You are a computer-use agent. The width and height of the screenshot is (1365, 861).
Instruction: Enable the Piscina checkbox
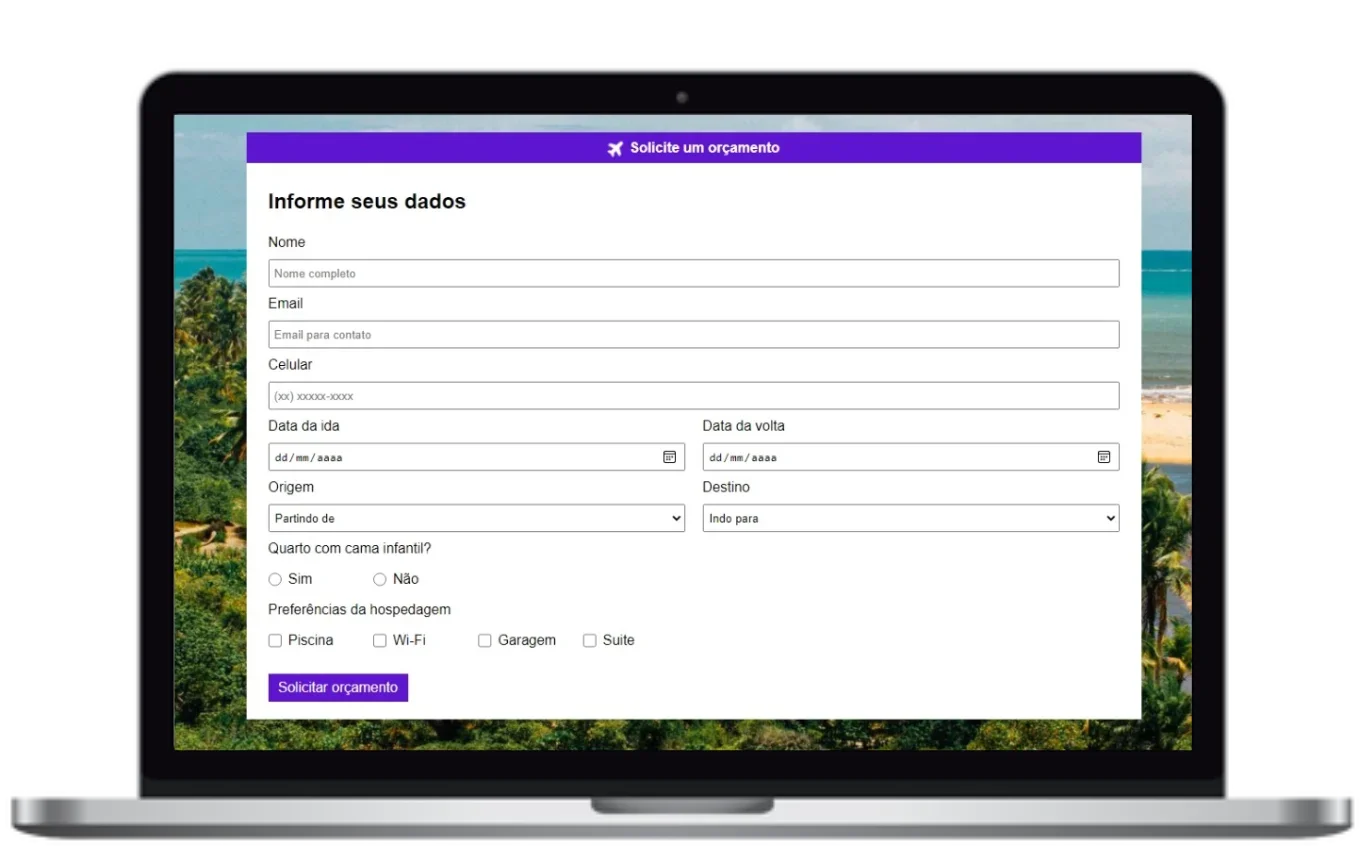coord(275,640)
